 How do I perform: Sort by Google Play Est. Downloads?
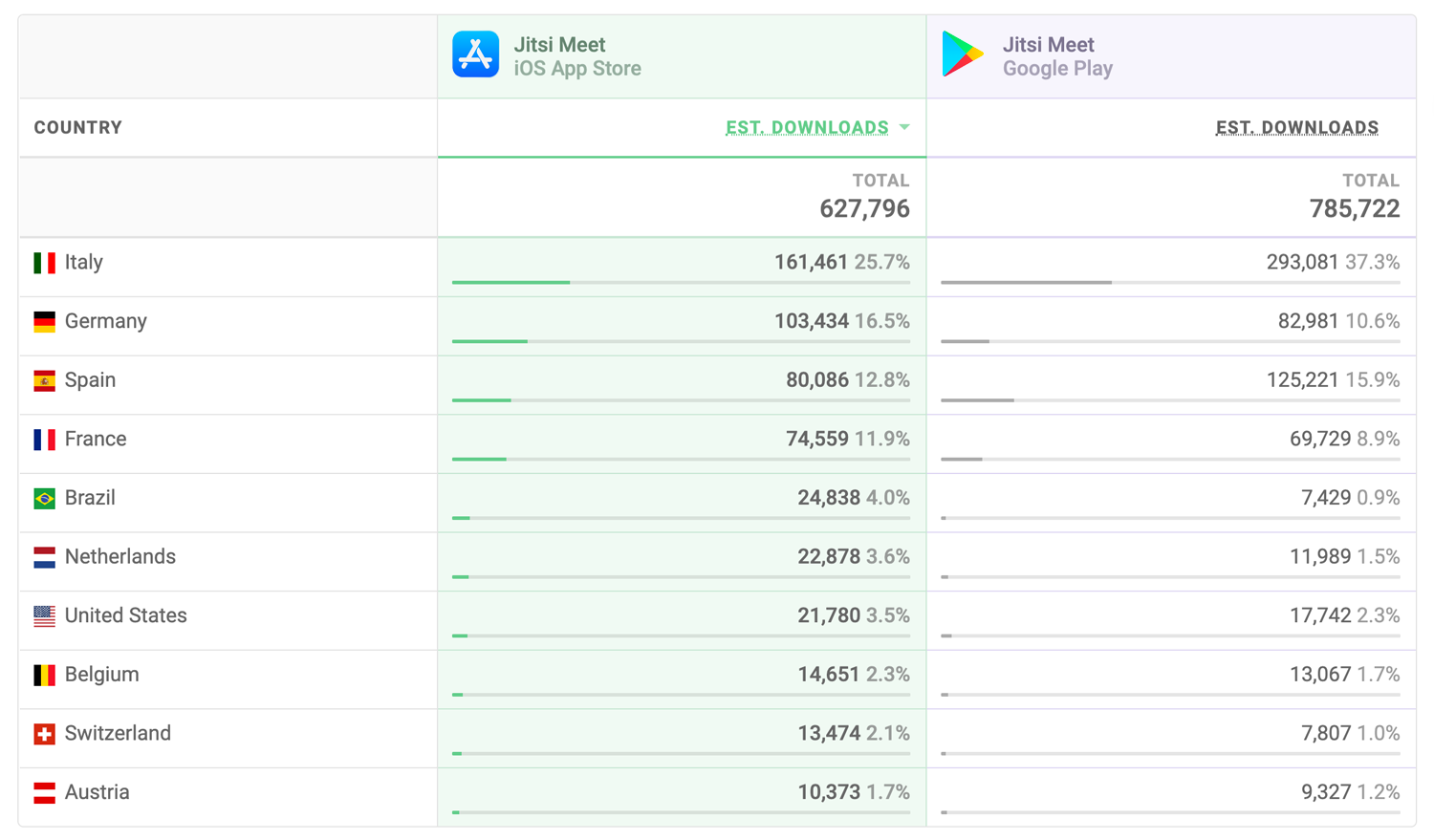pos(1297,127)
